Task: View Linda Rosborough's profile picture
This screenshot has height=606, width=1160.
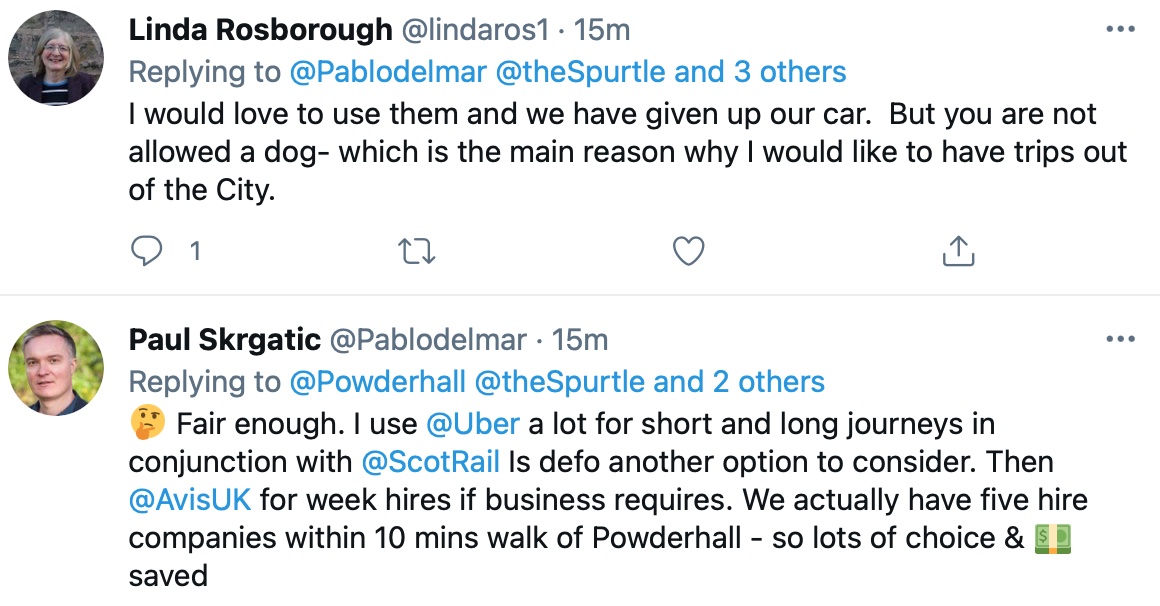Action: [x=56, y=58]
